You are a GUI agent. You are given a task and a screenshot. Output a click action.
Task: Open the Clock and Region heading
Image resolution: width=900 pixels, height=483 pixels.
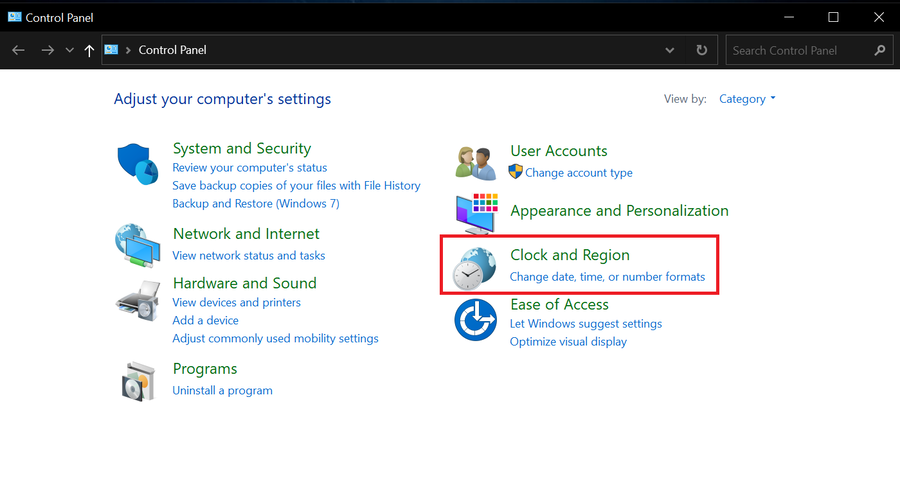(570, 255)
